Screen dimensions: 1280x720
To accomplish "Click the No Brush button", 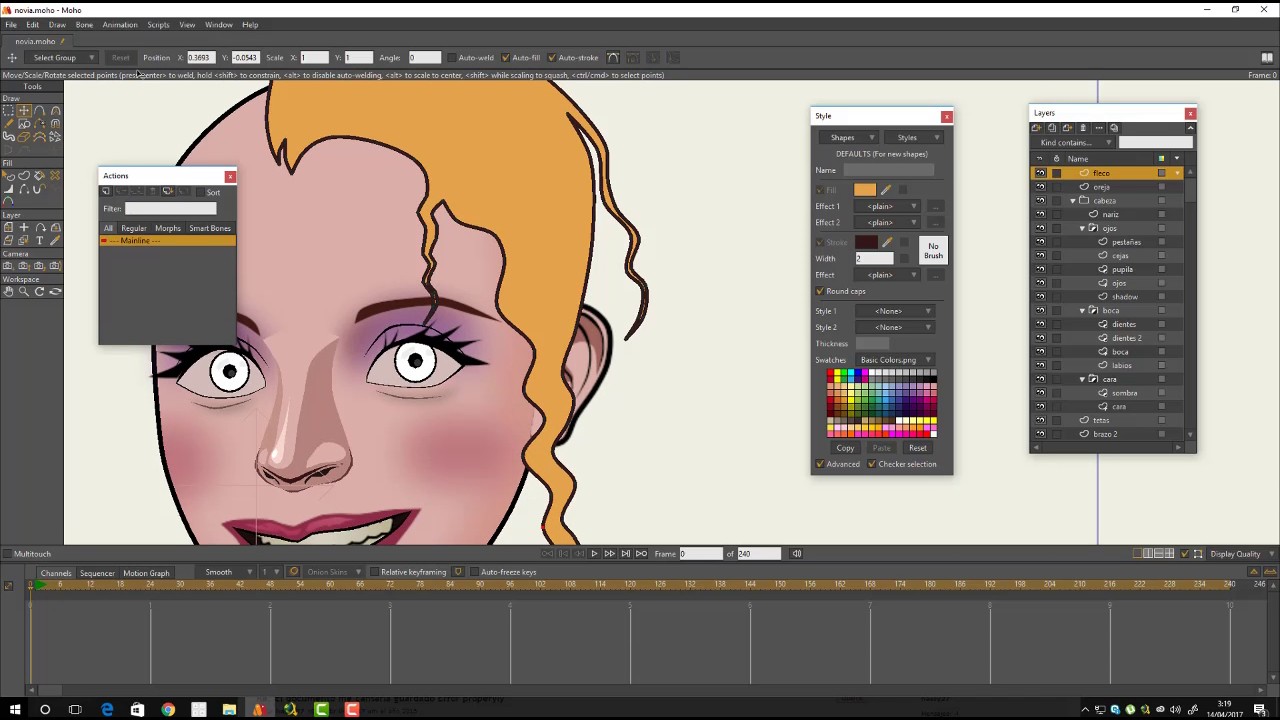I will [x=933, y=250].
